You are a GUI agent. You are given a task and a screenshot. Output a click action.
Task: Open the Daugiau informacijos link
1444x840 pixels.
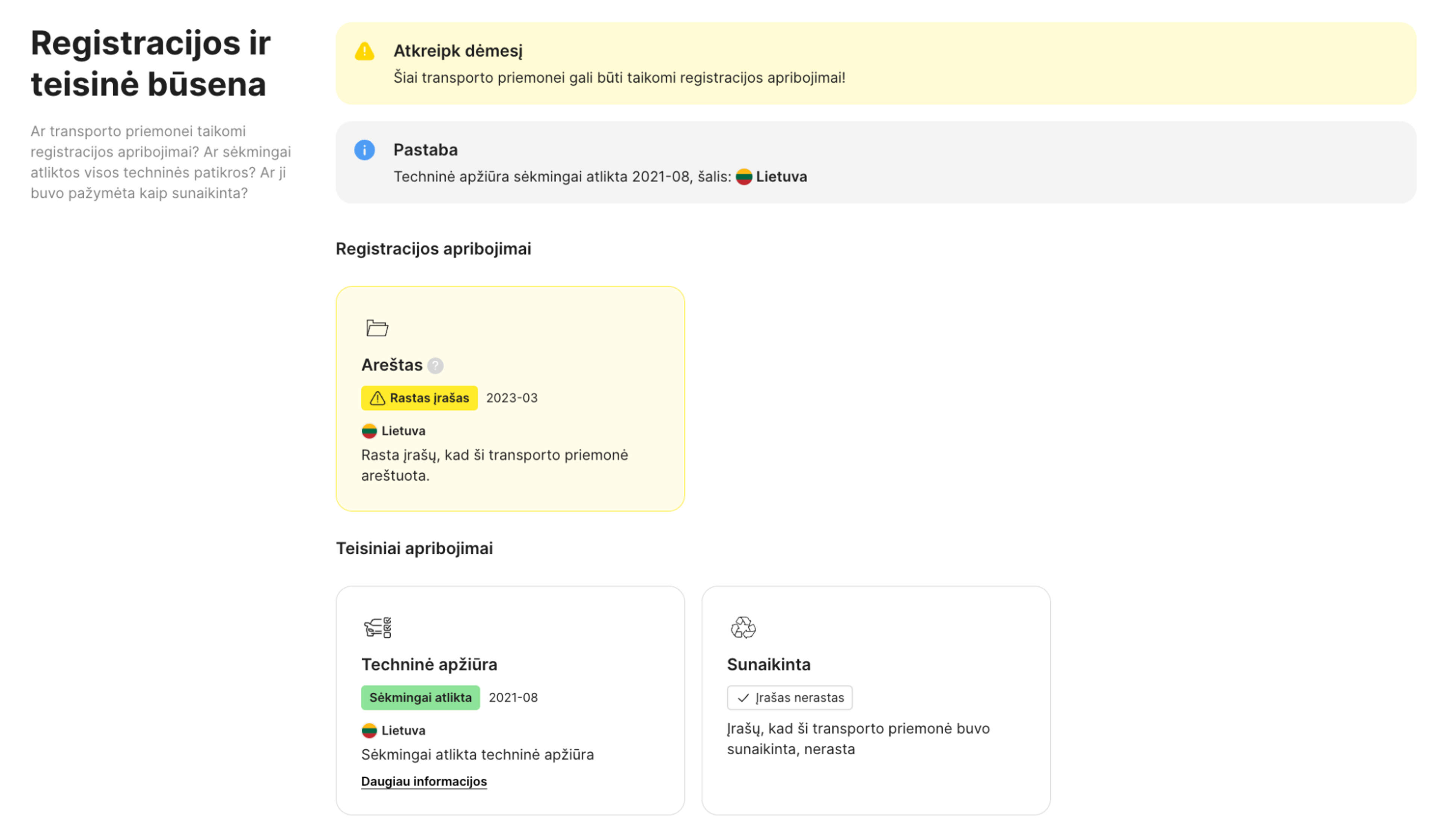coord(424,781)
